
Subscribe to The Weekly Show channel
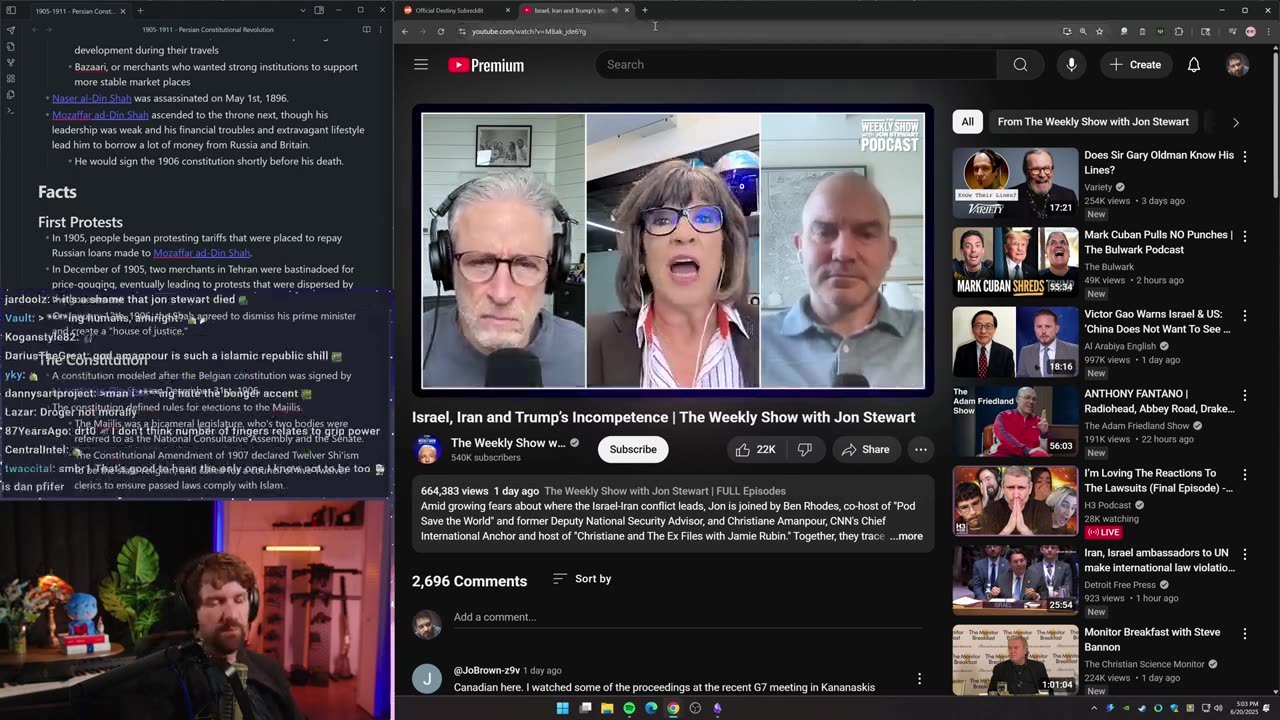point(633,450)
